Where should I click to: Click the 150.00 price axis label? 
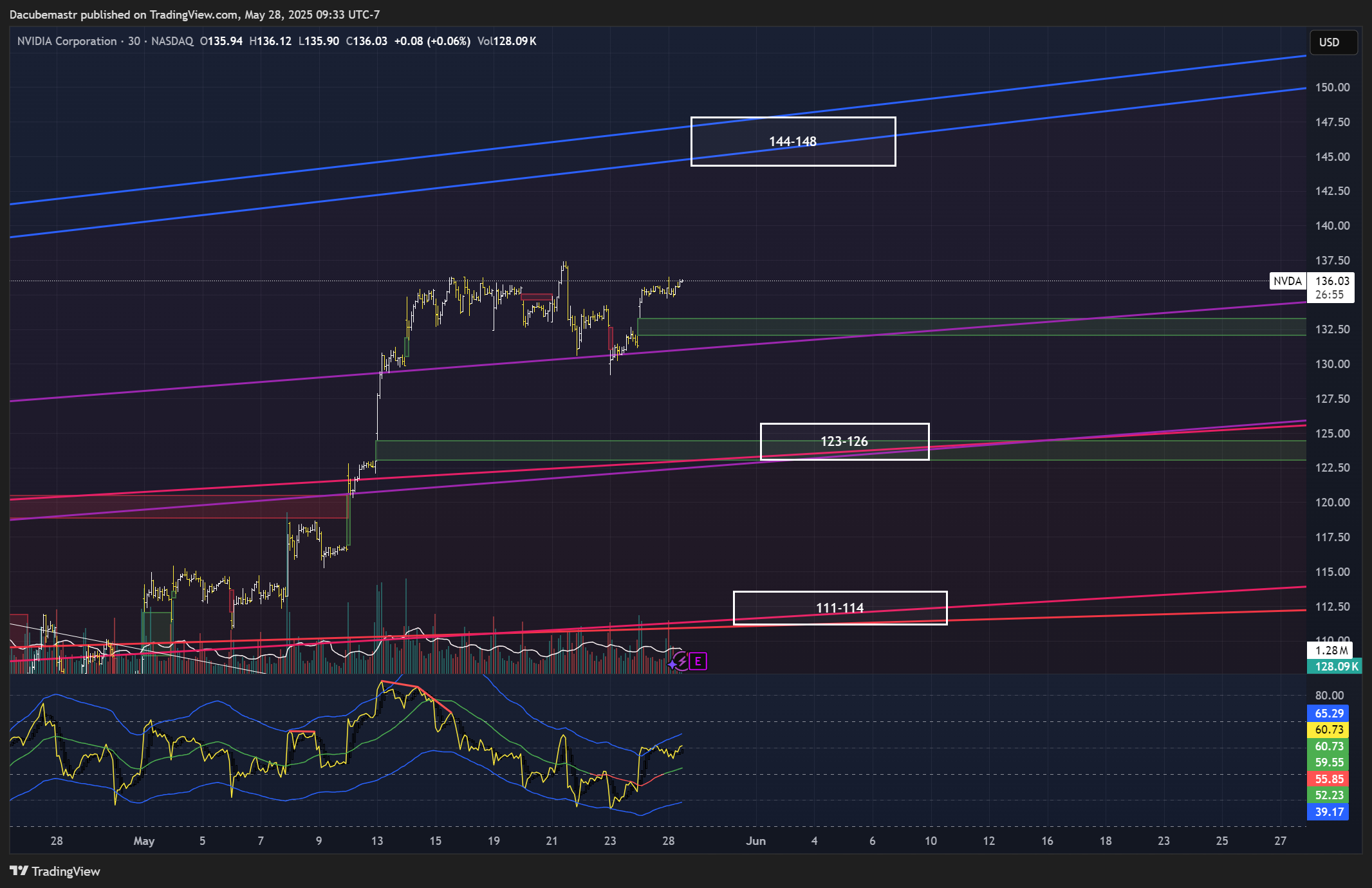pyautogui.click(x=1332, y=88)
